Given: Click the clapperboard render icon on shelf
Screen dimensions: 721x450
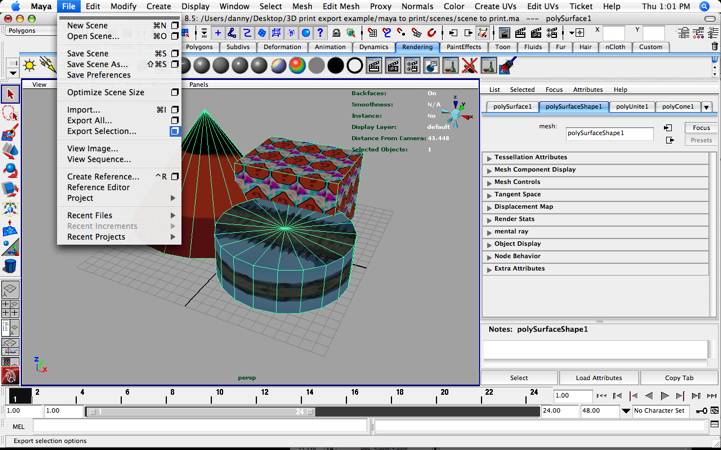Looking at the screenshot, I should pos(374,65).
